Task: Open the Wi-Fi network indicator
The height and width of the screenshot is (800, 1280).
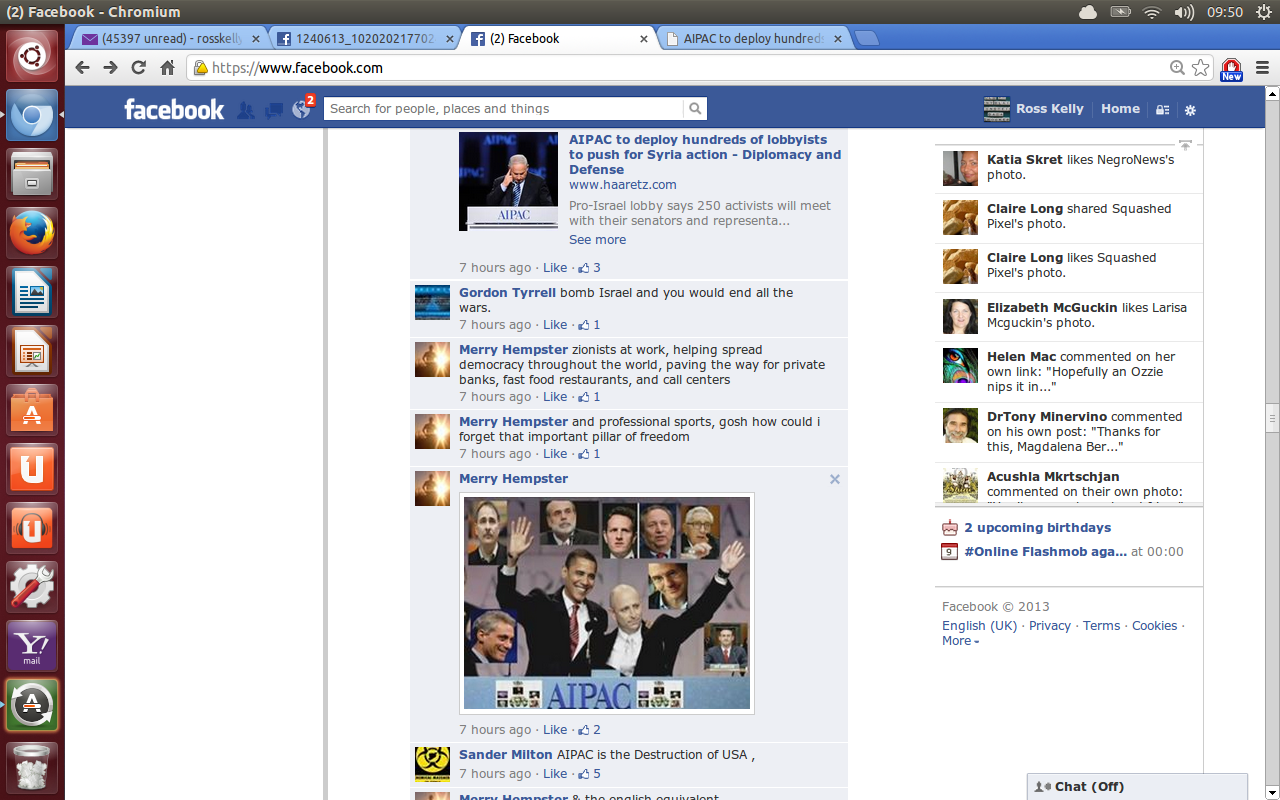Action: pyautogui.click(x=1152, y=12)
